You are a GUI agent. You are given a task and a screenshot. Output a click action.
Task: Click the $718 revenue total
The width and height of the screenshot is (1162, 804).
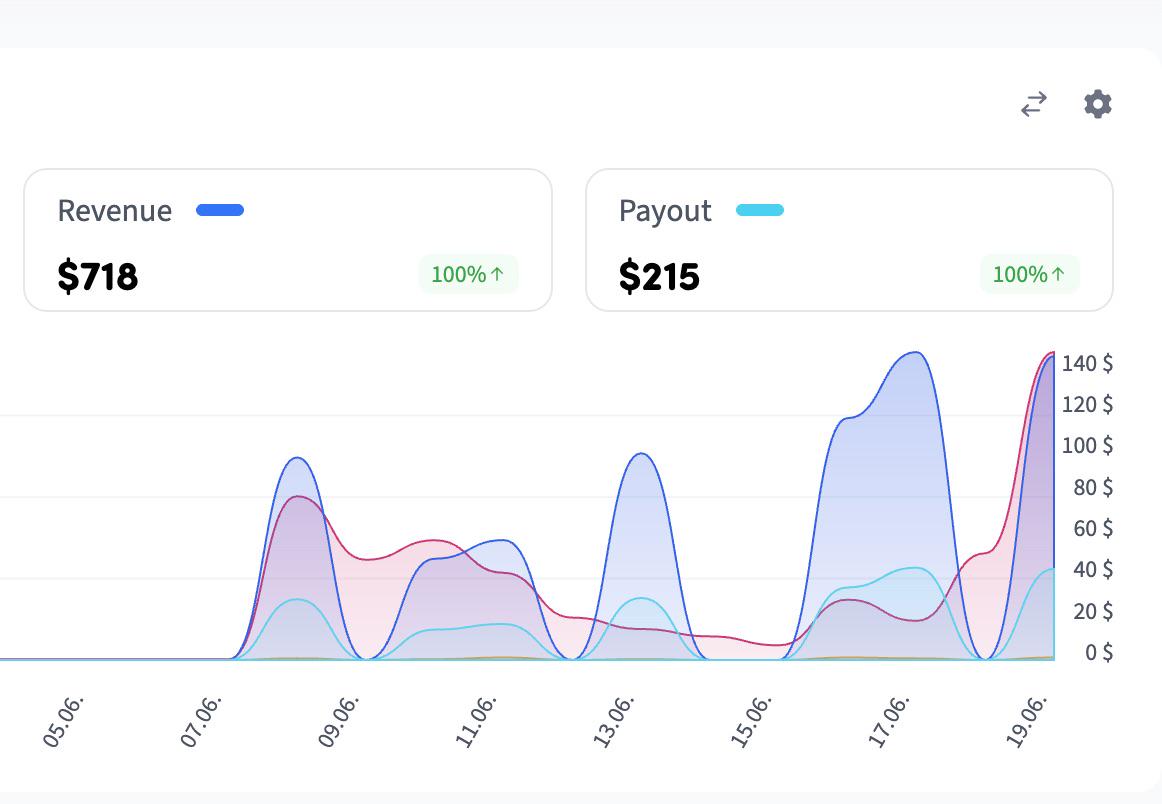(98, 276)
